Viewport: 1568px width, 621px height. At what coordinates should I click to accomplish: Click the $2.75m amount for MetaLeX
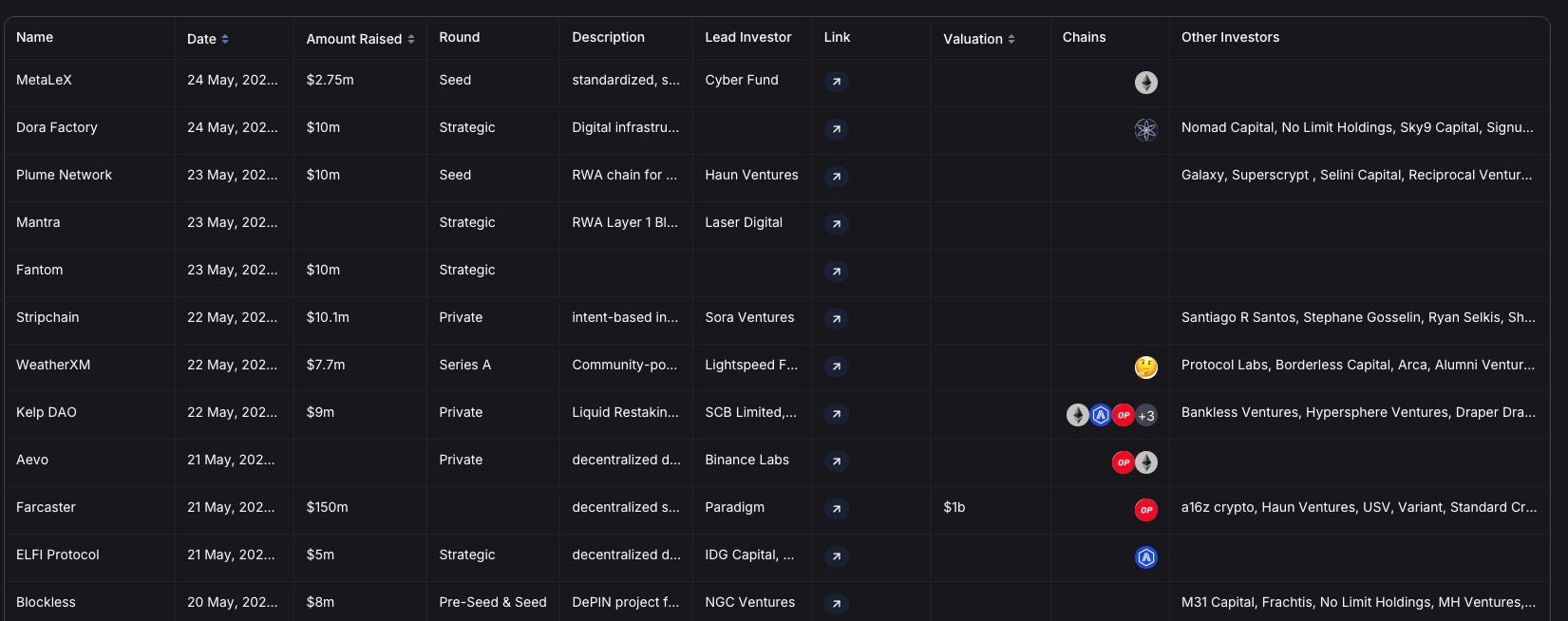point(330,80)
